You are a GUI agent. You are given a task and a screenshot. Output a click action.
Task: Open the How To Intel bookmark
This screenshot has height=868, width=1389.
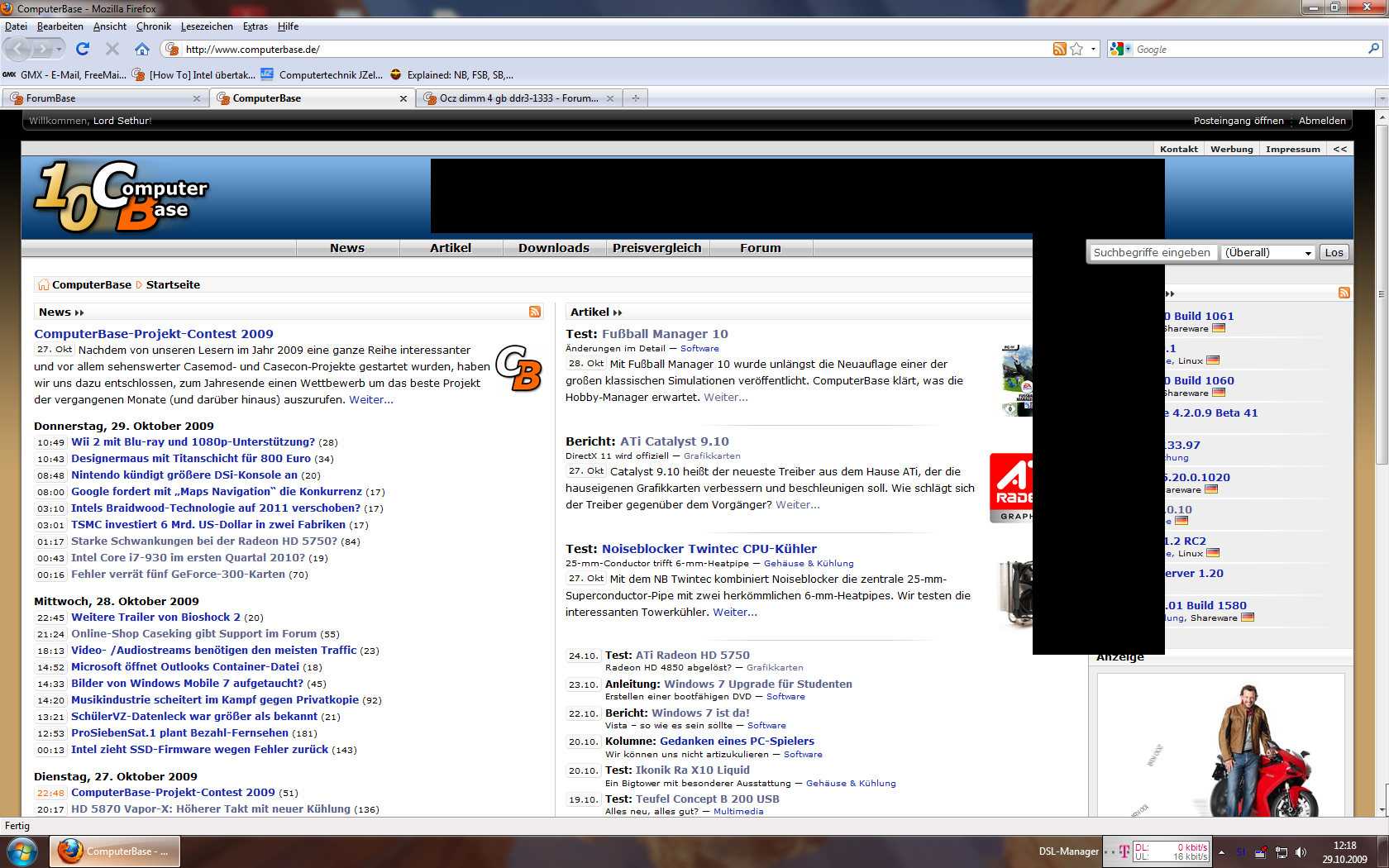pyautogui.click(x=193, y=74)
